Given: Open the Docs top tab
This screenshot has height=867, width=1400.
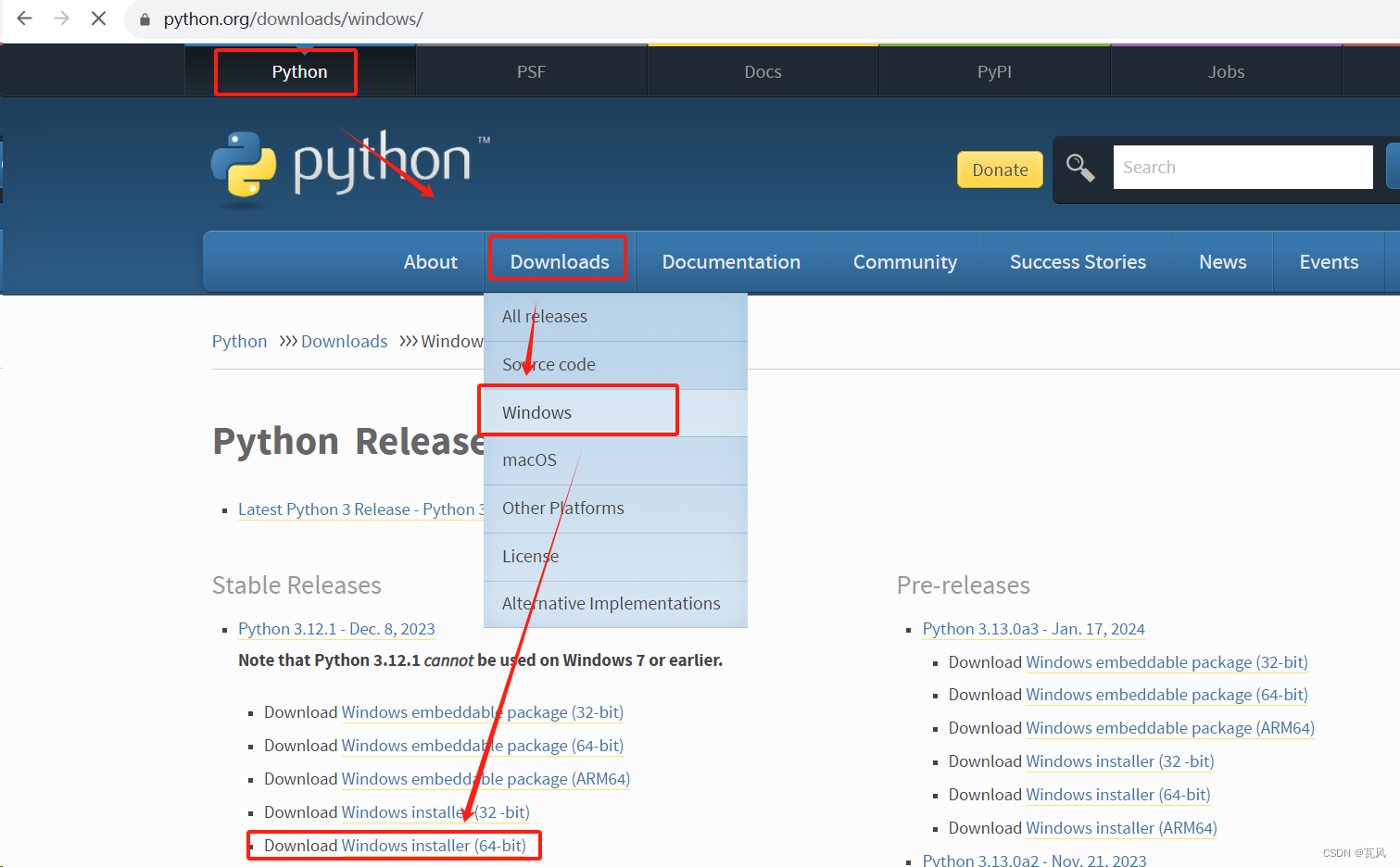Looking at the screenshot, I should click(763, 71).
